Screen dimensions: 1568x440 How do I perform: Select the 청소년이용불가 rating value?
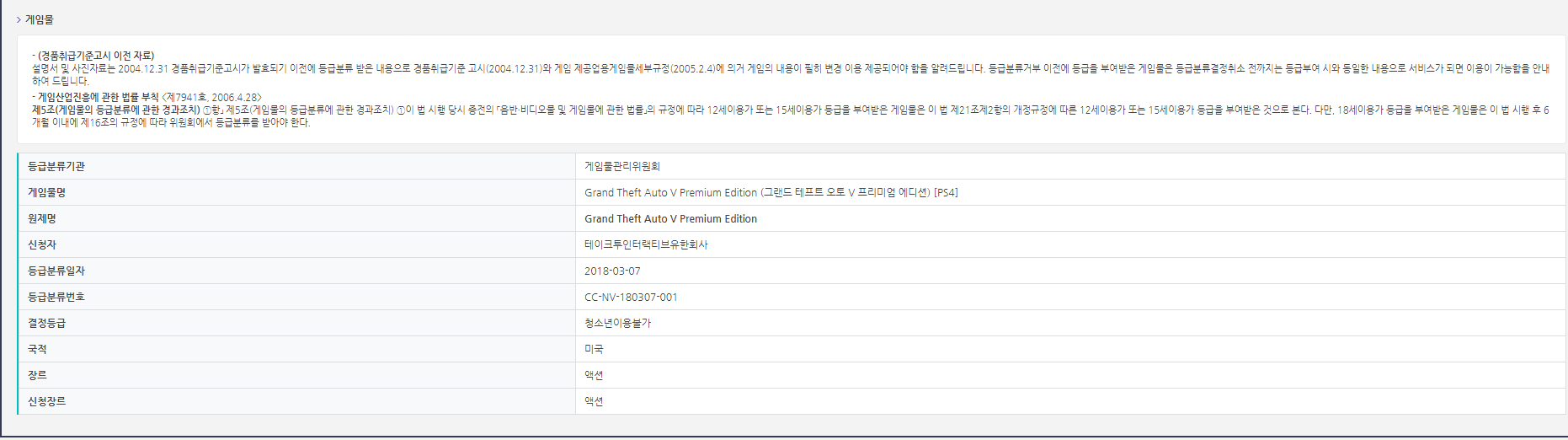617,323
